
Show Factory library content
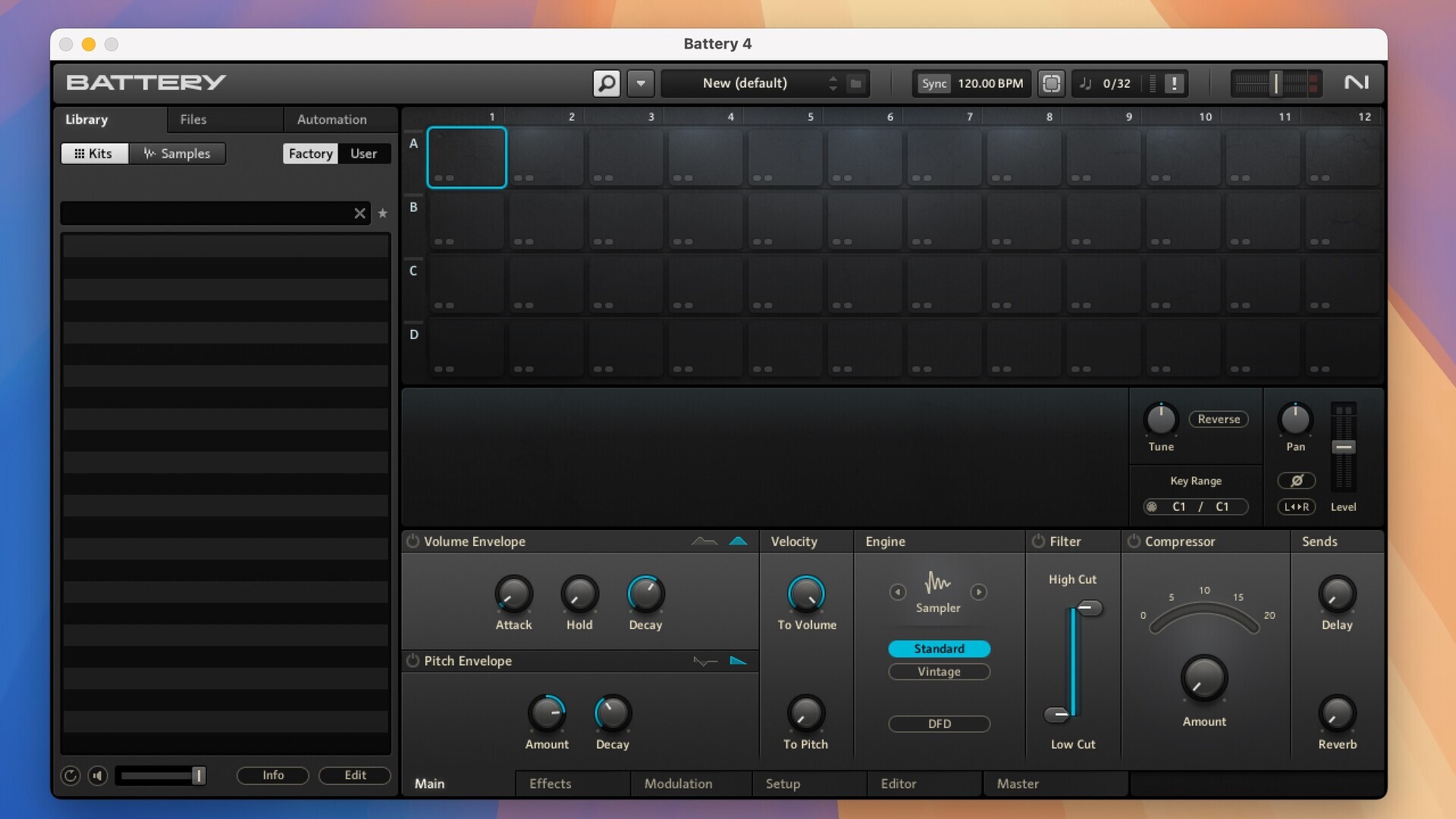[x=310, y=153]
